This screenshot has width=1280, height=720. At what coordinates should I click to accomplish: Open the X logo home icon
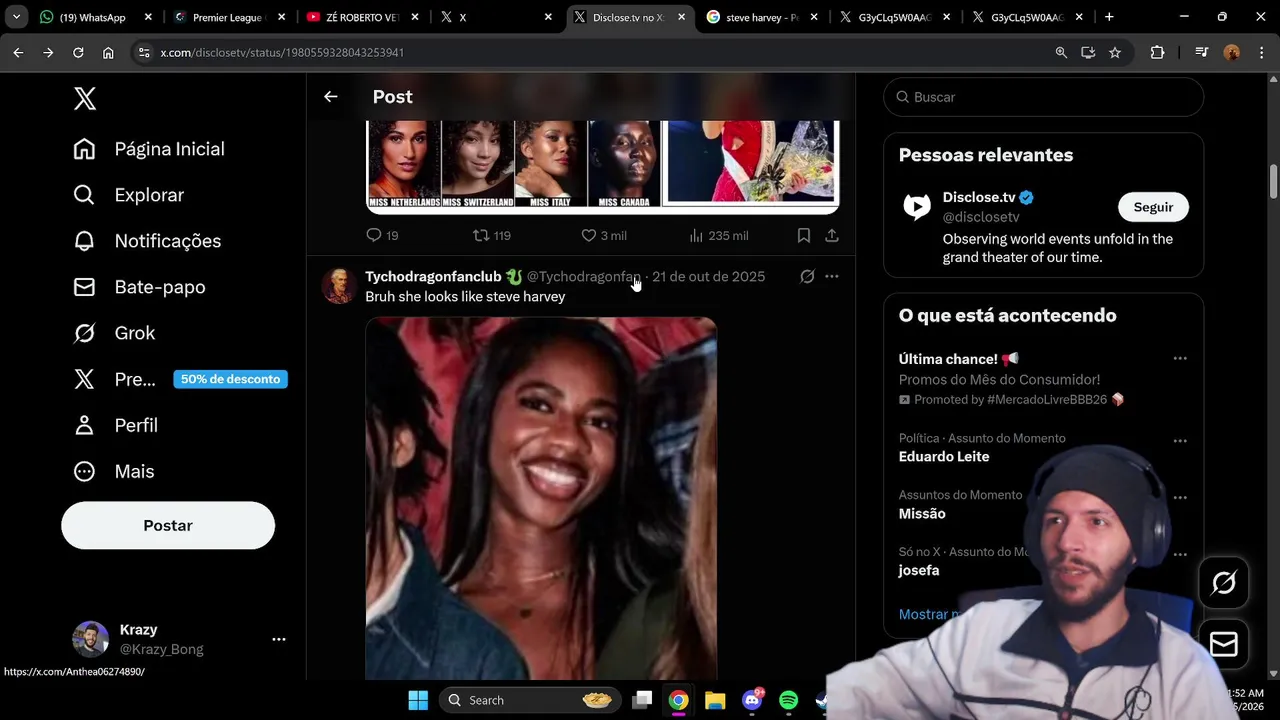coord(85,98)
